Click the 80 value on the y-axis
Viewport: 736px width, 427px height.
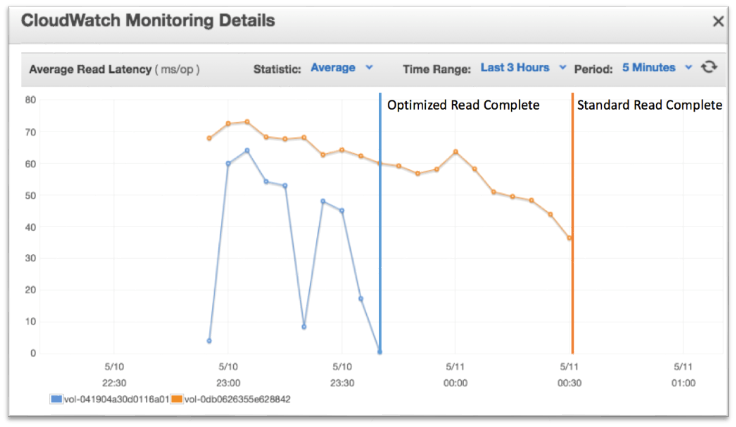point(31,100)
